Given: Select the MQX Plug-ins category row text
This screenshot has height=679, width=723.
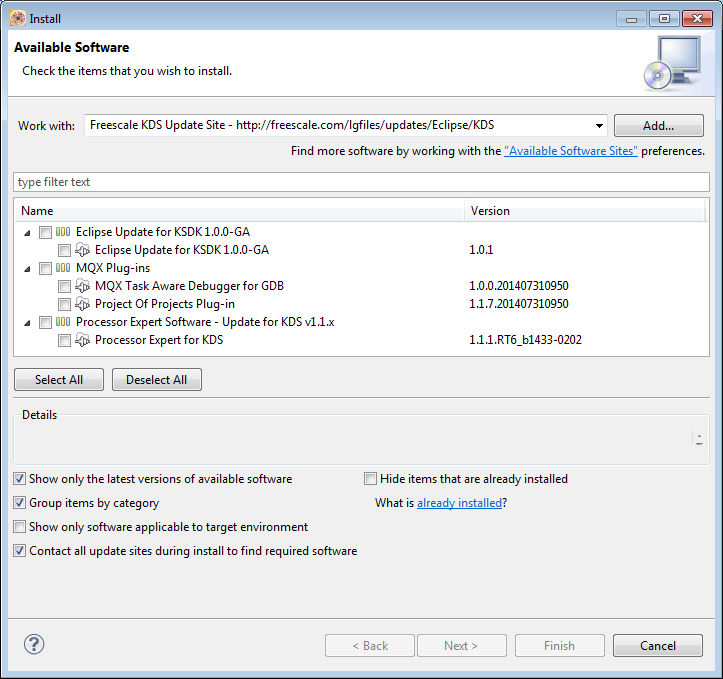Looking at the screenshot, I should (x=113, y=268).
